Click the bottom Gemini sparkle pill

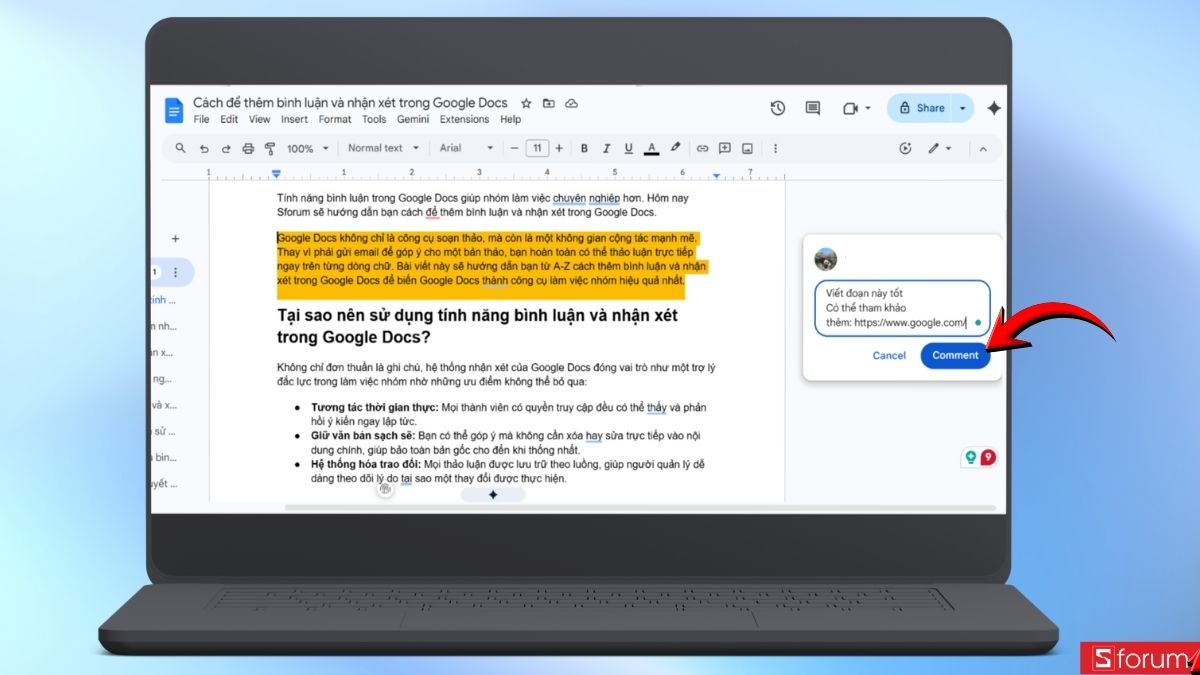coord(493,495)
